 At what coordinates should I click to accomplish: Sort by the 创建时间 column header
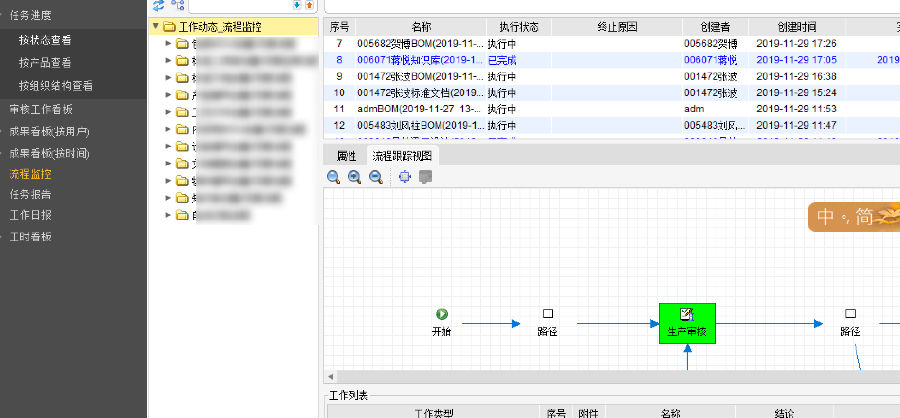point(797,27)
